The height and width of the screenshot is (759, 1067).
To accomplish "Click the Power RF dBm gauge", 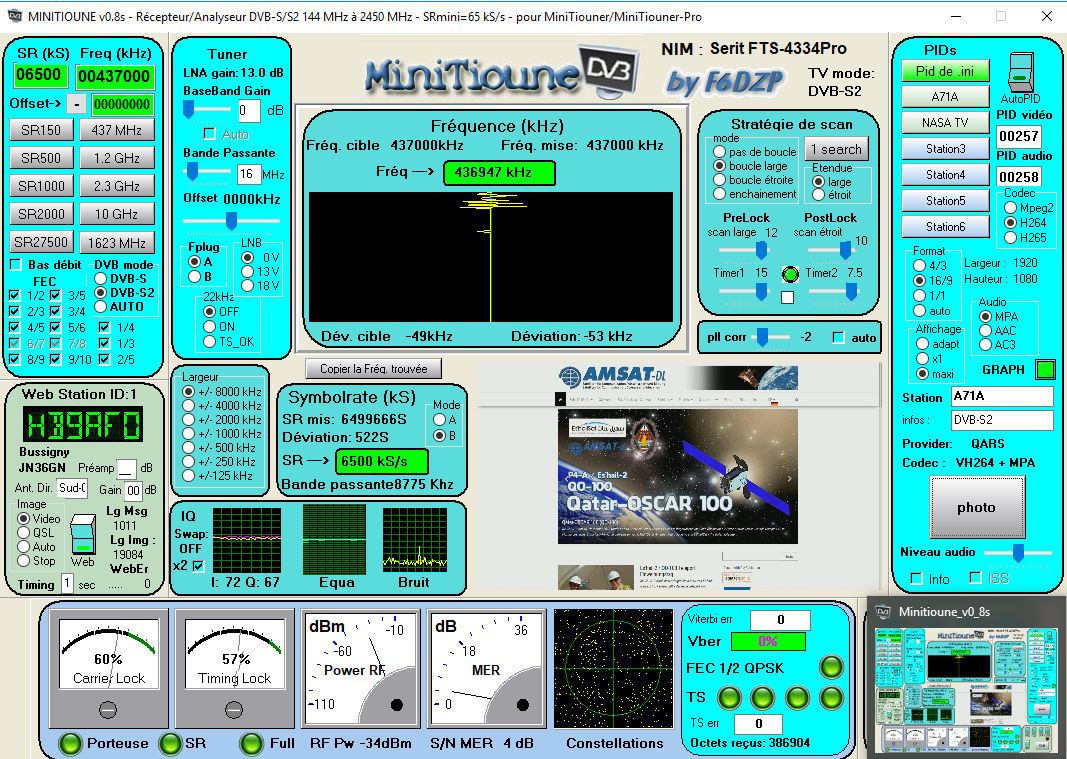I will [x=361, y=669].
